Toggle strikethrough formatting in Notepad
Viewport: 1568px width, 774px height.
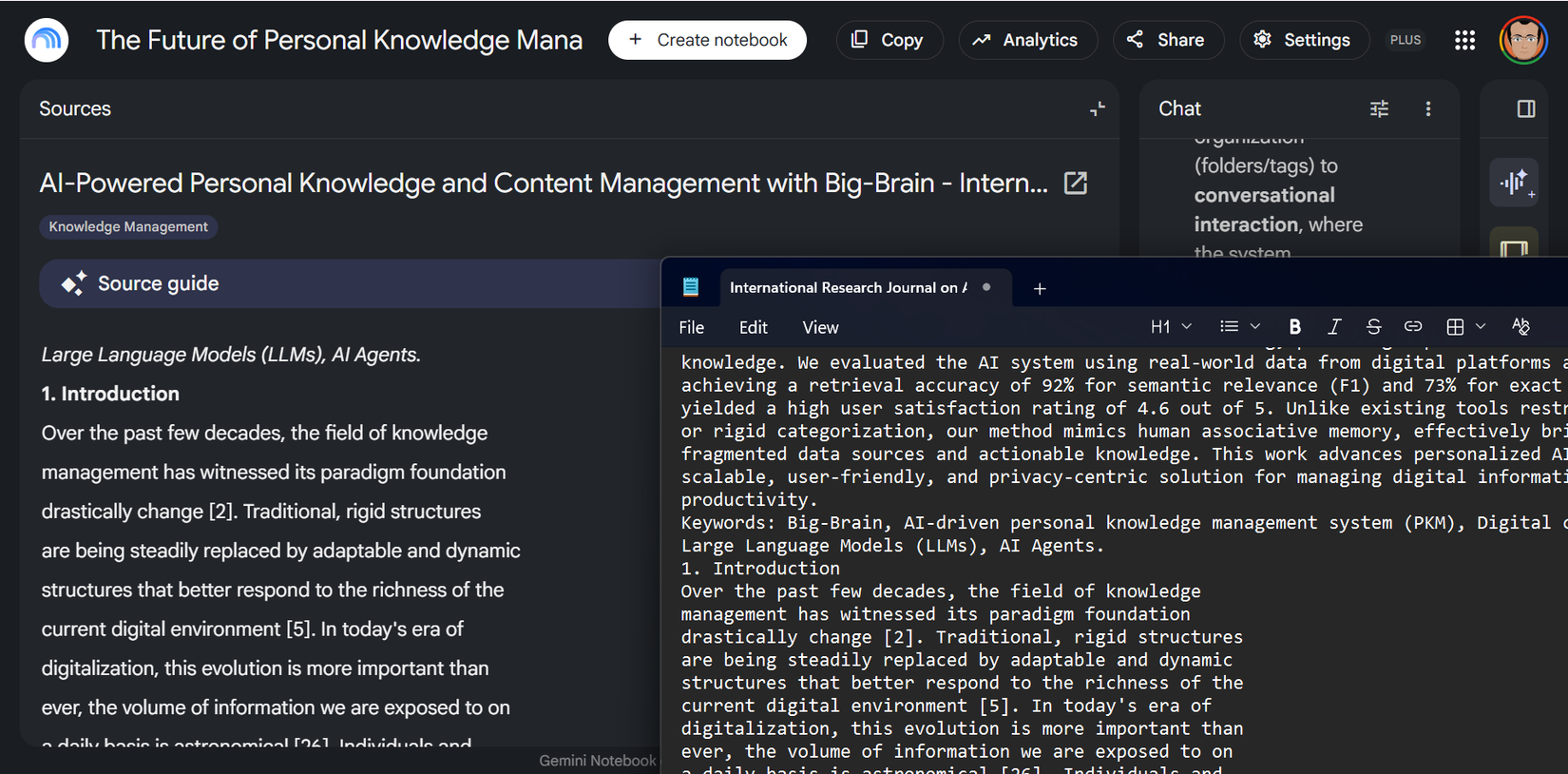1373,327
